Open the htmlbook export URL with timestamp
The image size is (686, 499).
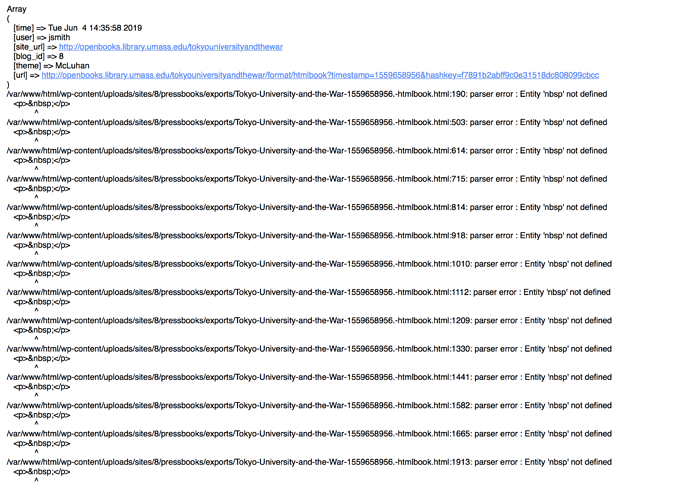pyautogui.click(x=320, y=75)
